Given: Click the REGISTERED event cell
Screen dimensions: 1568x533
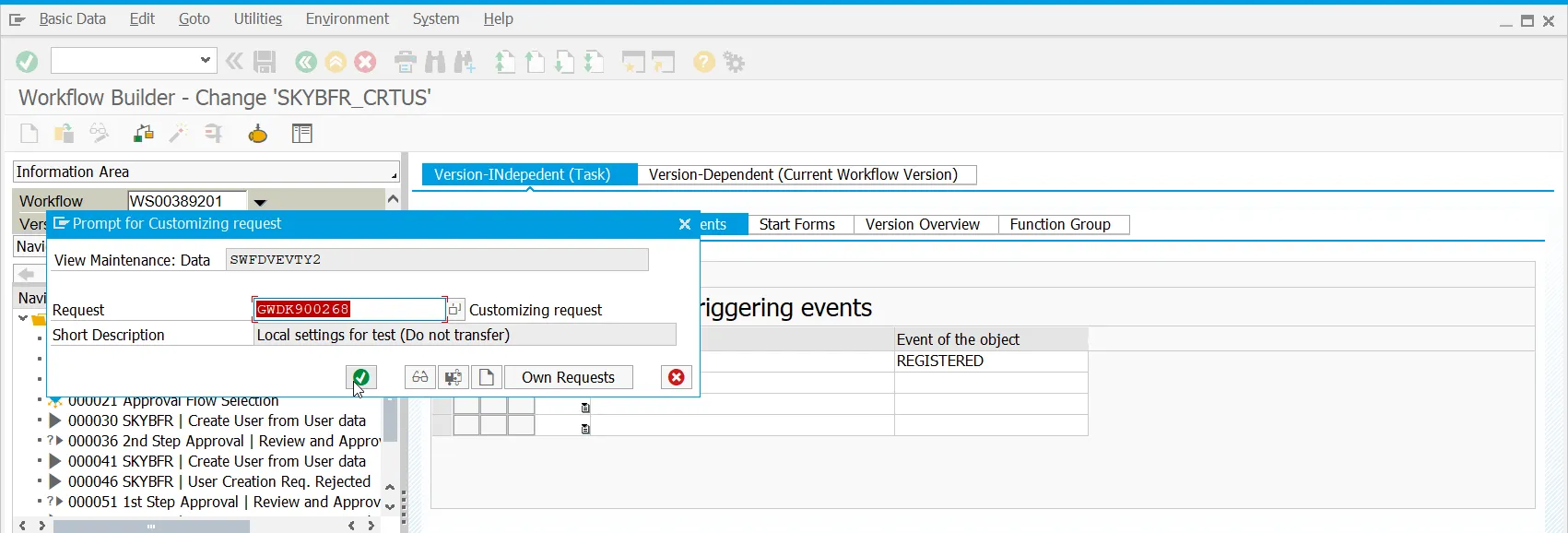Looking at the screenshot, I should coord(991,361).
